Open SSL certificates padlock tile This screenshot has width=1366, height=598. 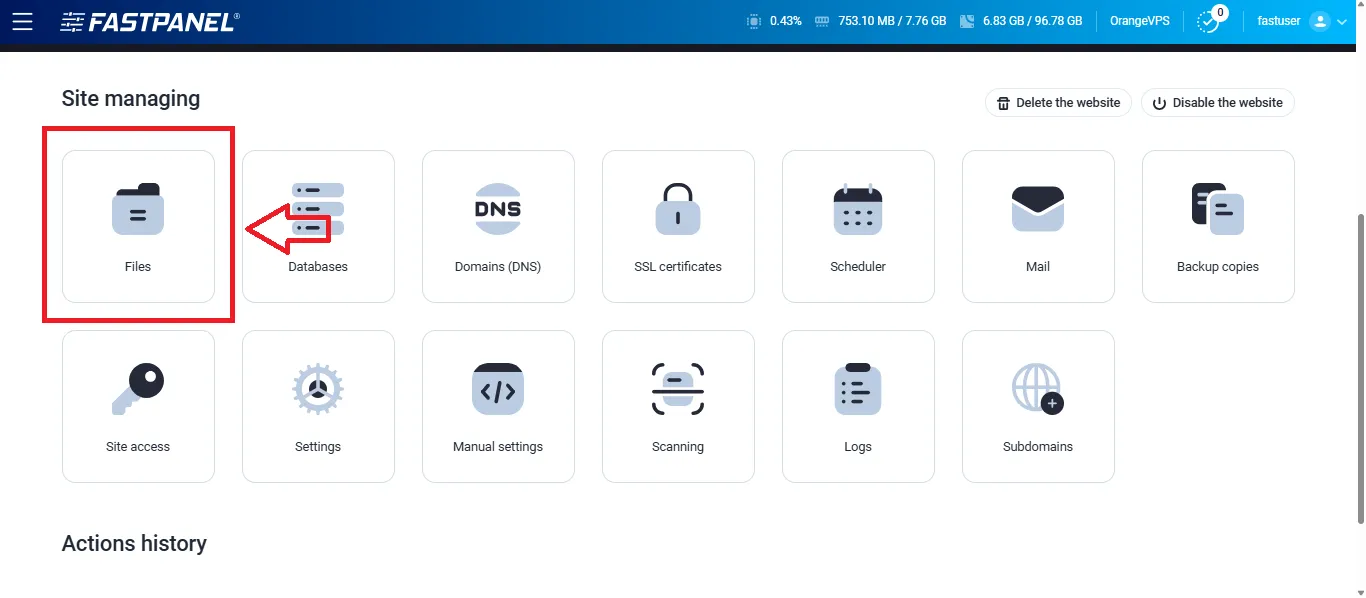pos(678,226)
